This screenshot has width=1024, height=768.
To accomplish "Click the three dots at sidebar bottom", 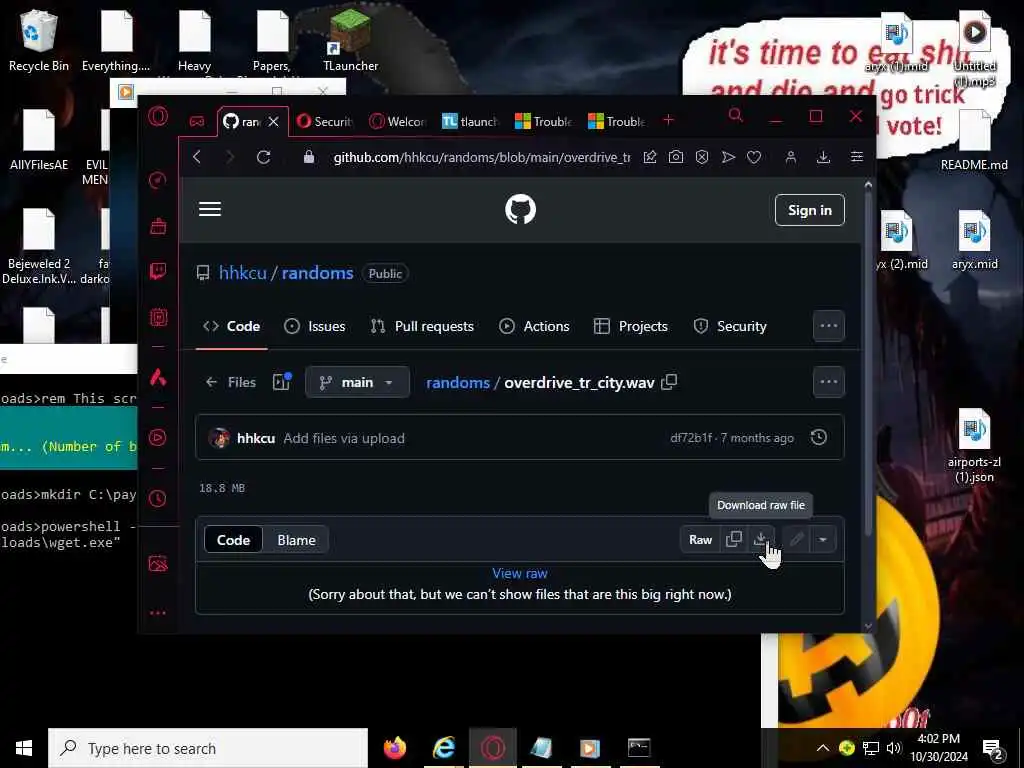I will (158, 613).
